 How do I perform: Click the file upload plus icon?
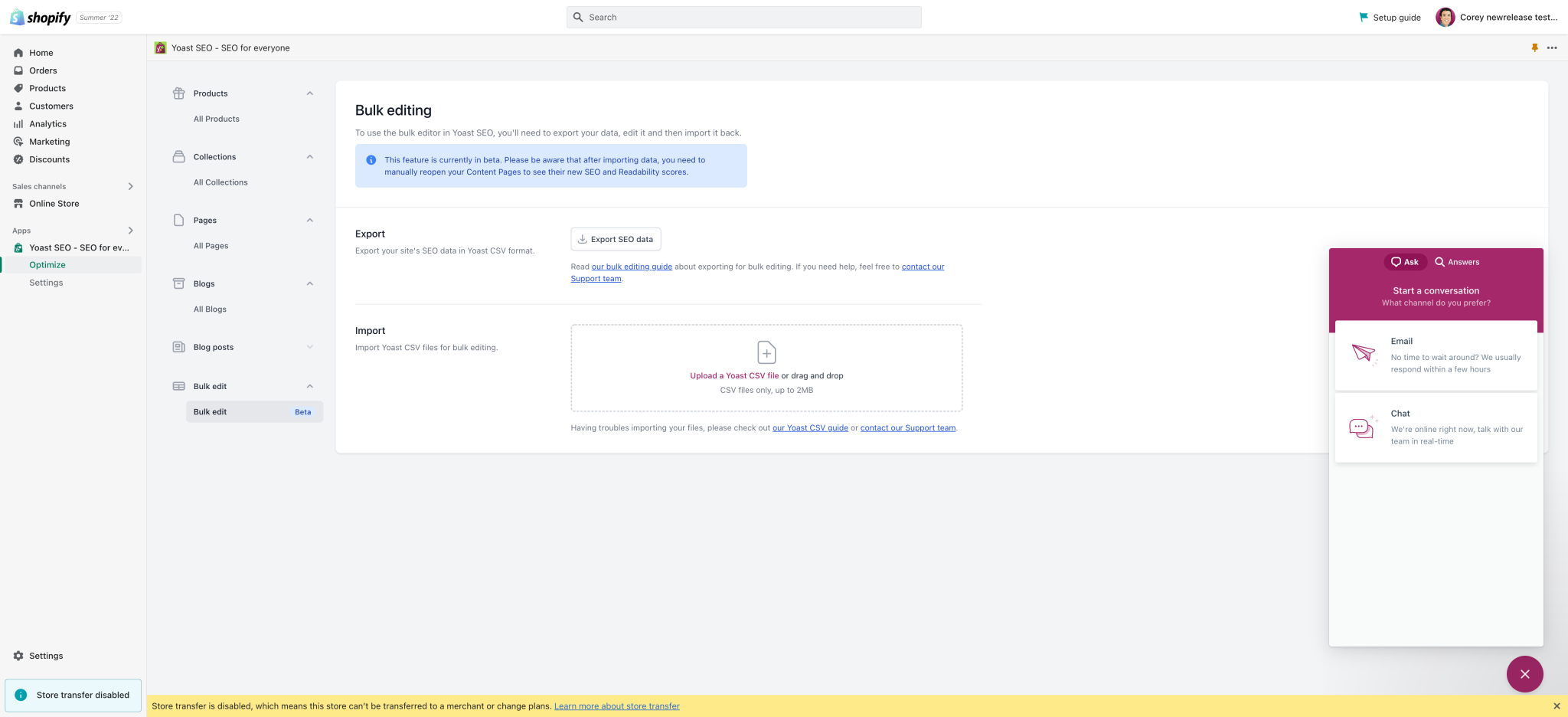(766, 352)
